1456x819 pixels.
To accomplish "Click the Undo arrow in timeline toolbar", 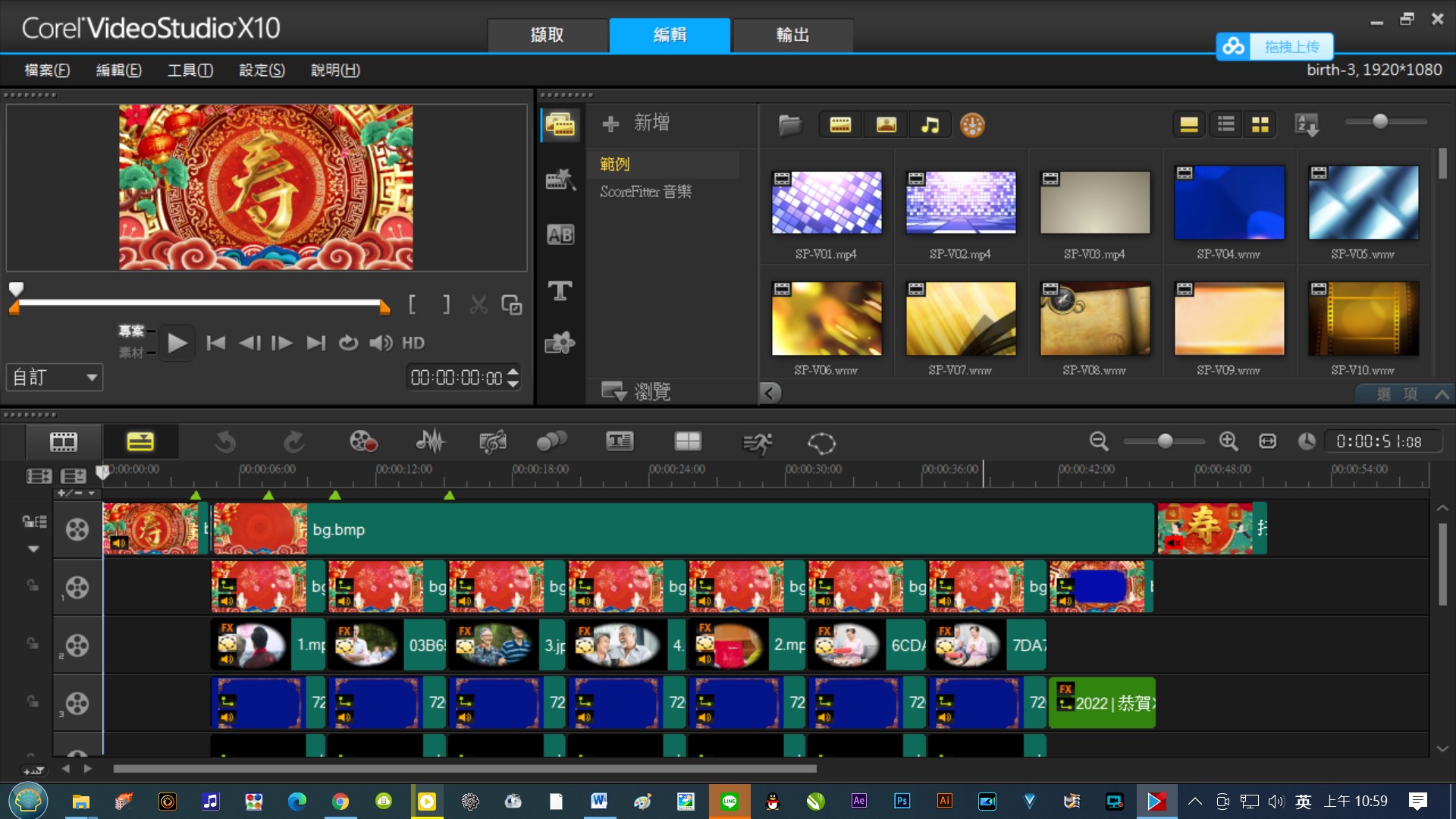I will click(x=225, y=442).
